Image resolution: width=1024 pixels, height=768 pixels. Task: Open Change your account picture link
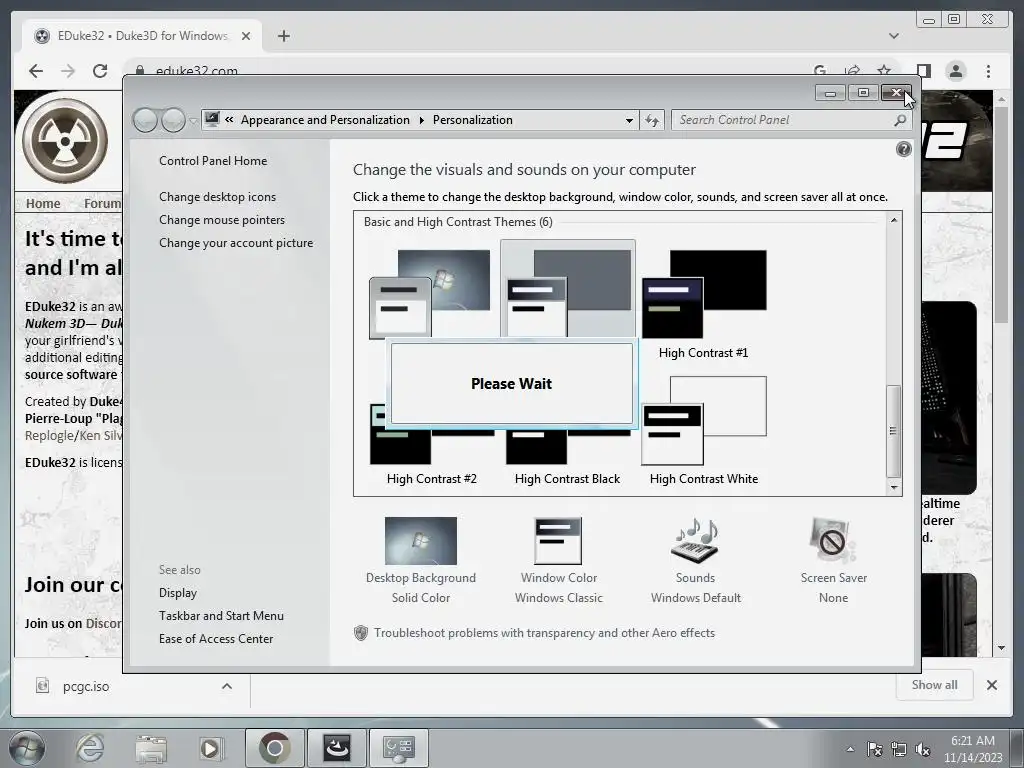click(x=236, y=242)
